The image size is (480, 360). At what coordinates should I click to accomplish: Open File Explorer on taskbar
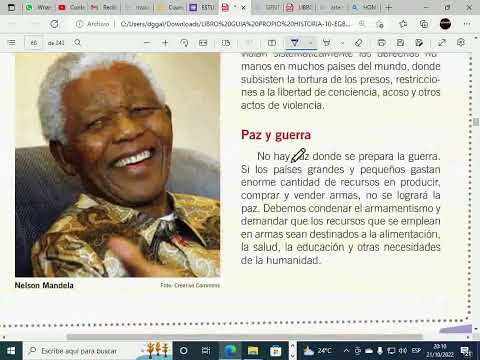[253, 351]
